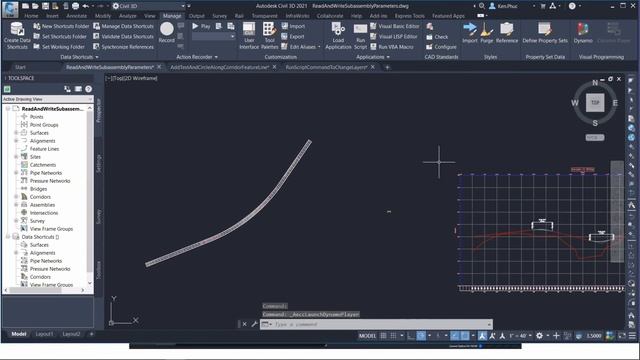Click Check in CAD Standards
Image resolution: width=640 pixels, height=360 pixels.
click(437, 37)
